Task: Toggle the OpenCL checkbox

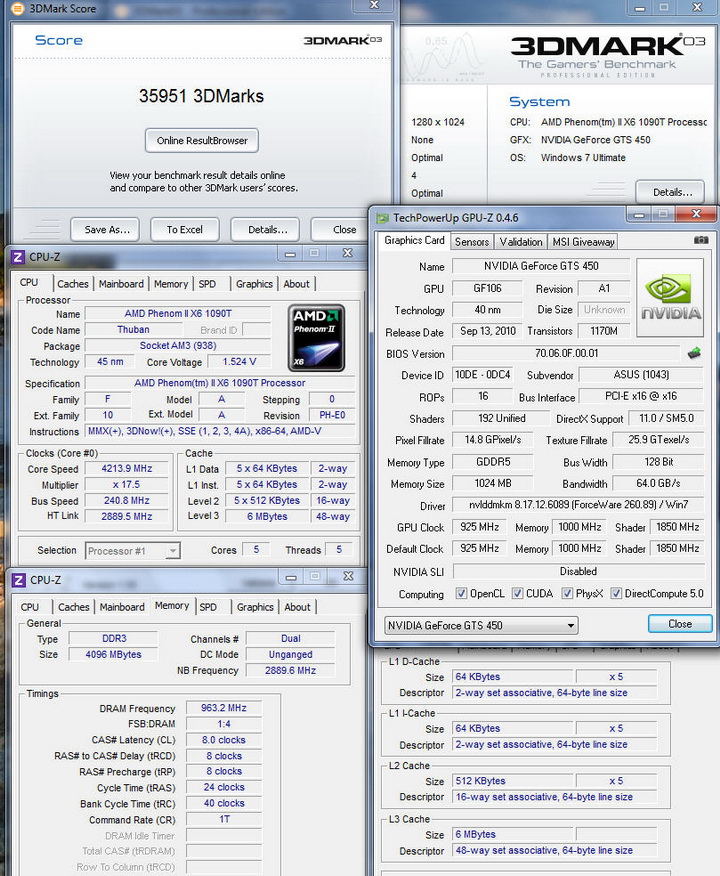Action: tap(461, 593)
